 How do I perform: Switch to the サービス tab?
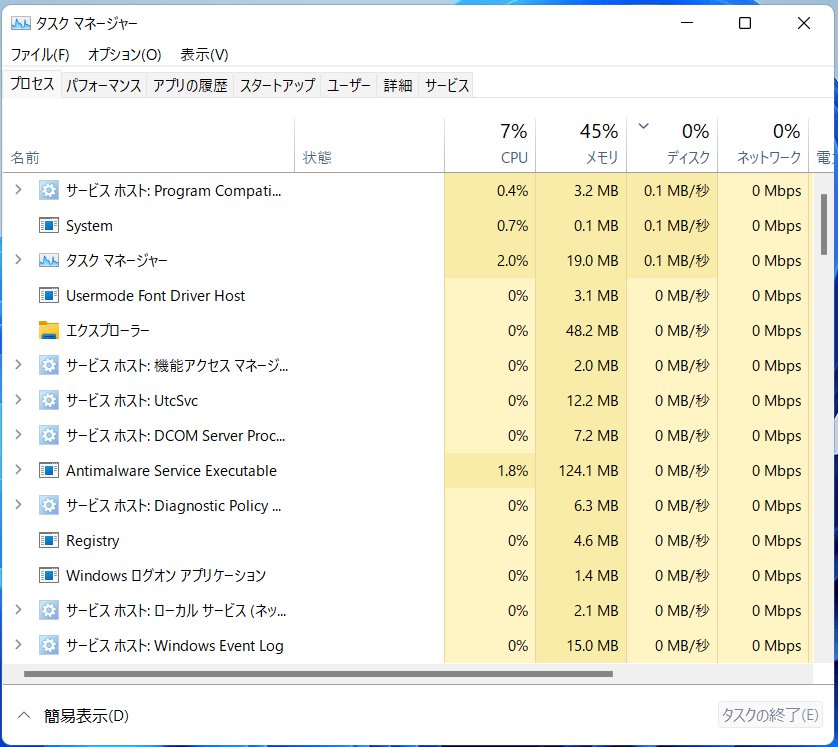[447, 85]
